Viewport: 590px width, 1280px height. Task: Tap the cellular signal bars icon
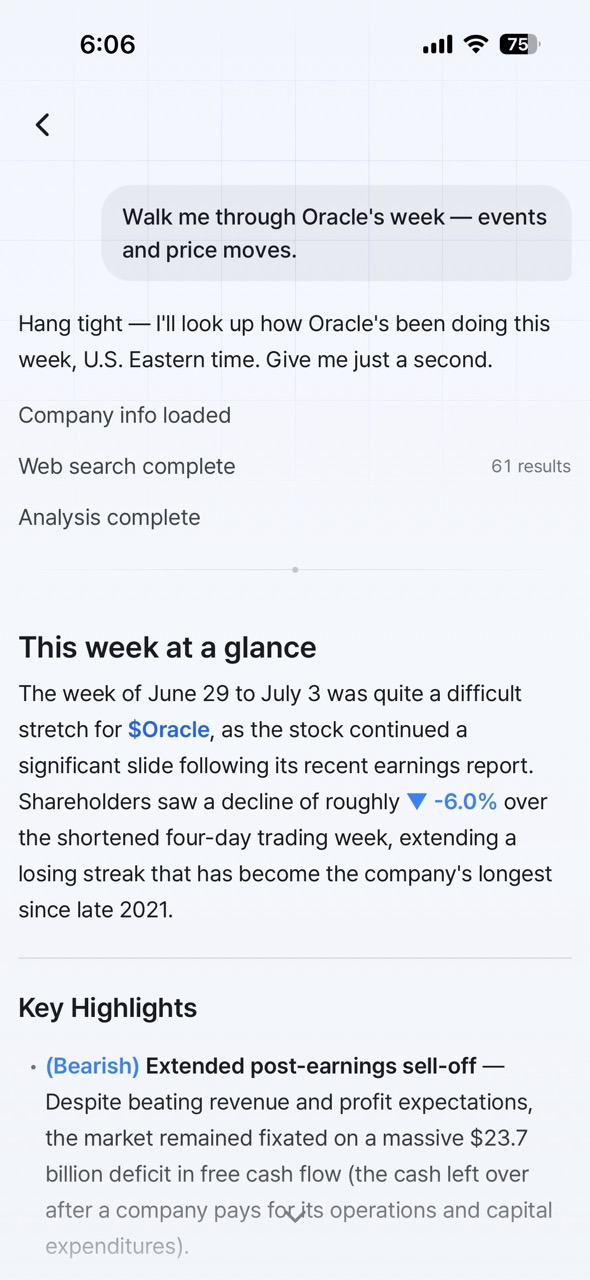437,45
